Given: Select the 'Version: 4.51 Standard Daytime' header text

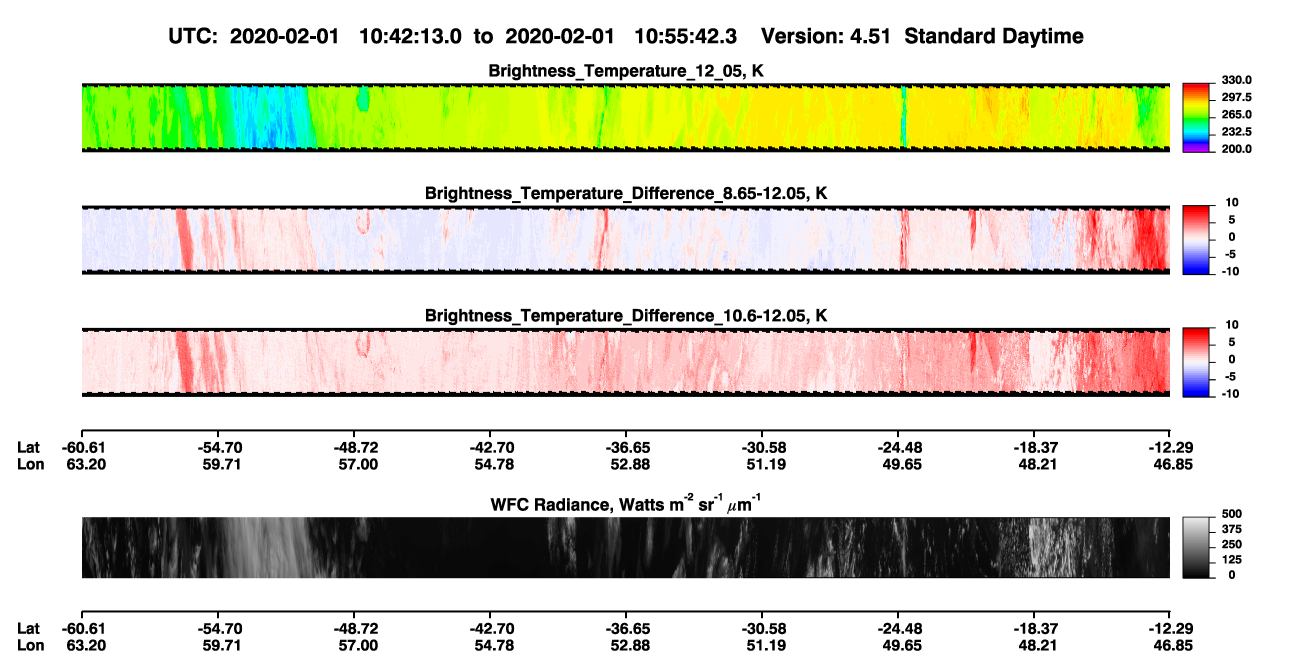Looking at the screenshot, I should pos(922,36).
